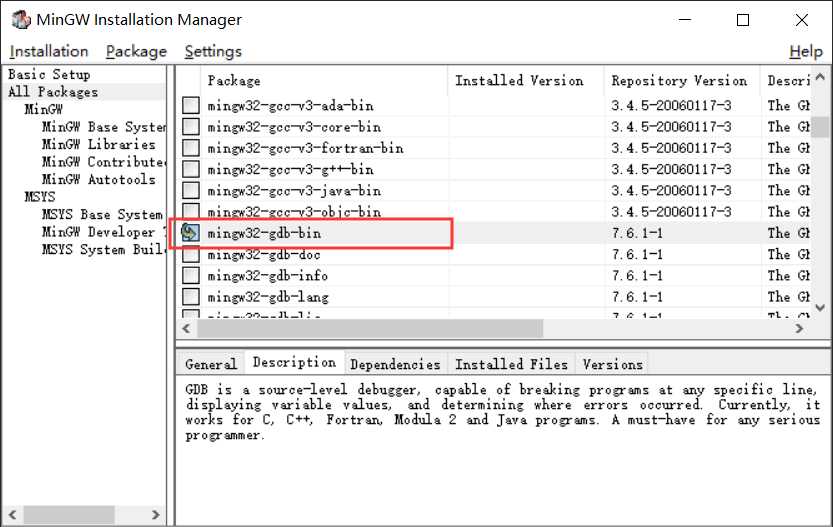Sort by the Repository Version column header
The width and height of the screenshot is (833, 527).
682,81
